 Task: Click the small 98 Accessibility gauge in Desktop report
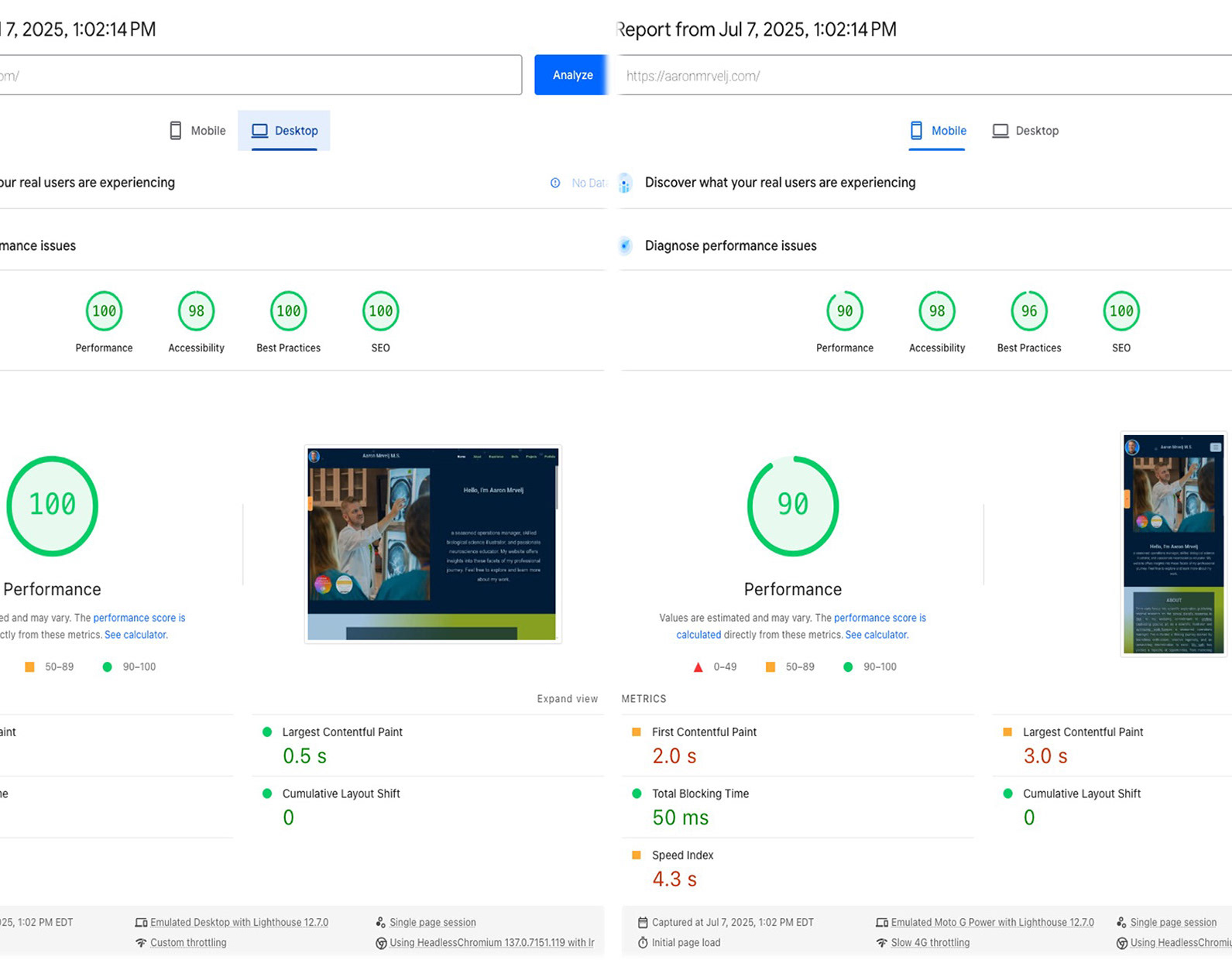point(197,311)
